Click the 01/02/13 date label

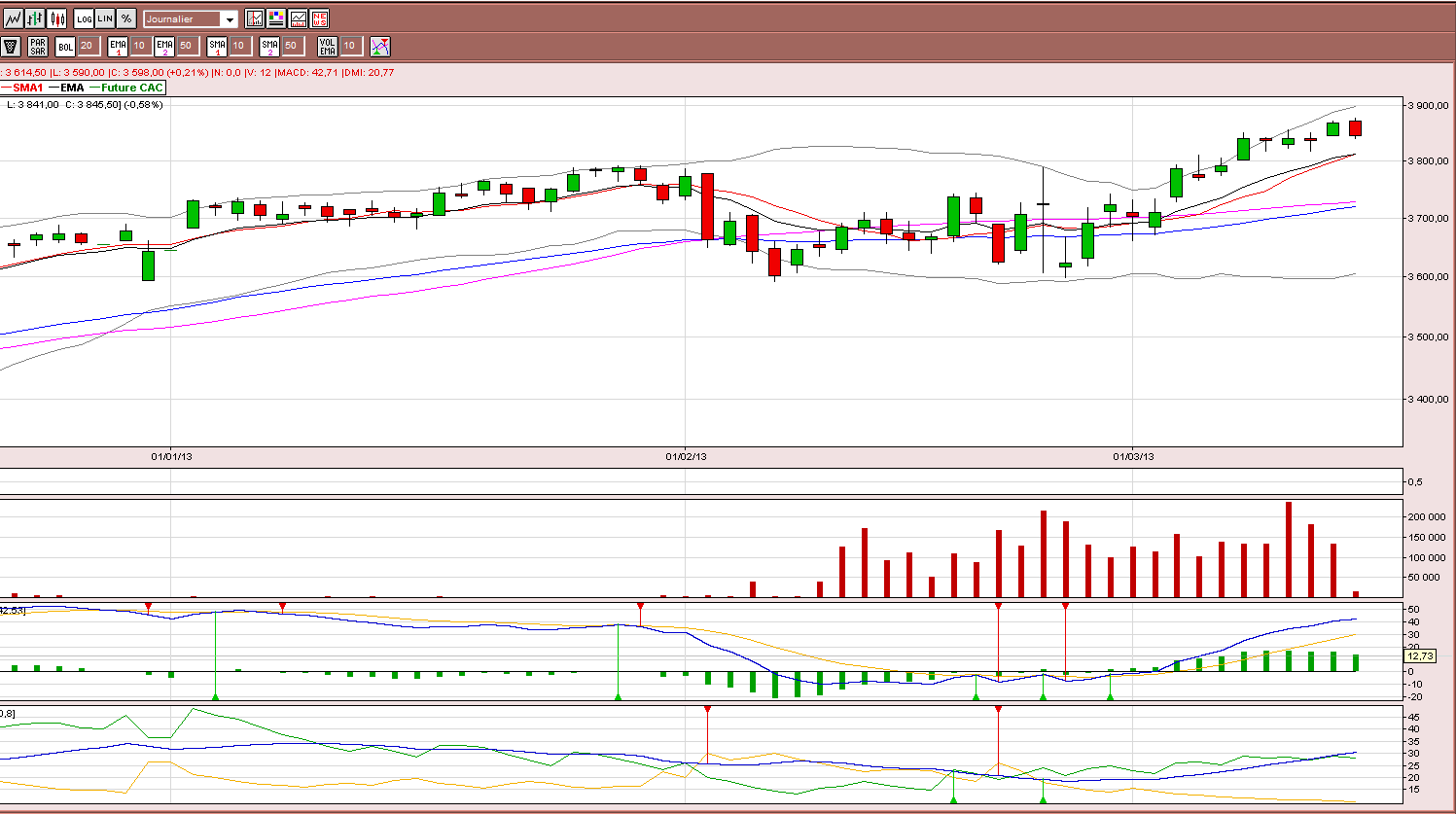[686, 456]
